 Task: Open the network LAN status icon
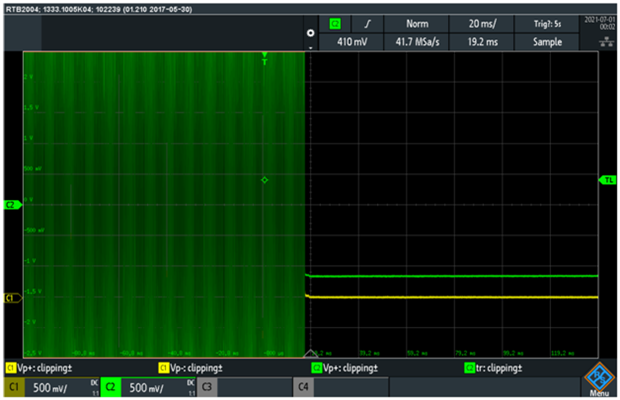point(606,42)
